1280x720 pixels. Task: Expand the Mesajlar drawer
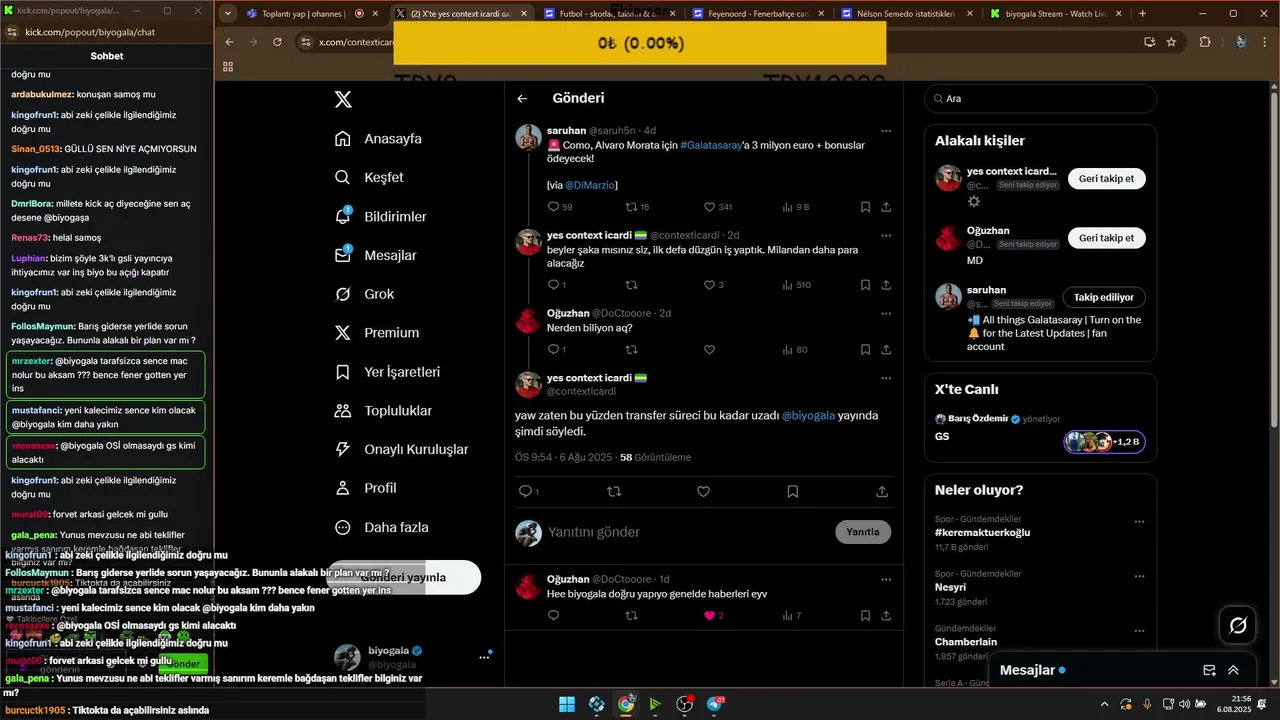point(1234,670)
